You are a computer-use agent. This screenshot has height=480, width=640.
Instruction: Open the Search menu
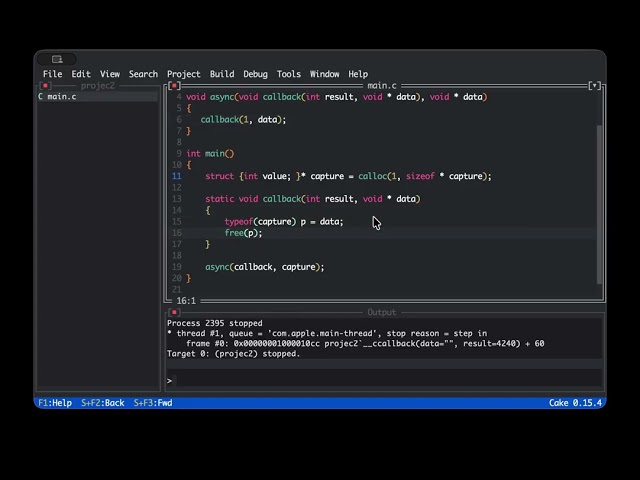(143, 74)
